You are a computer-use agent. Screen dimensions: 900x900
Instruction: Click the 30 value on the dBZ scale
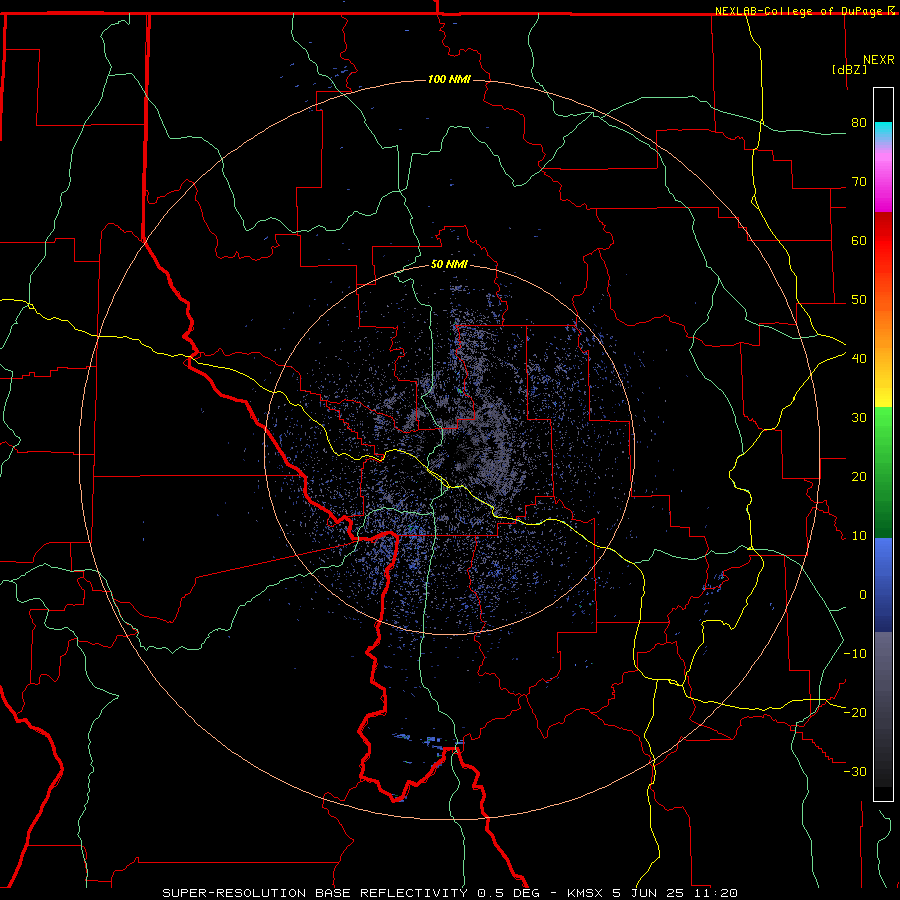[x=859, y=418]
